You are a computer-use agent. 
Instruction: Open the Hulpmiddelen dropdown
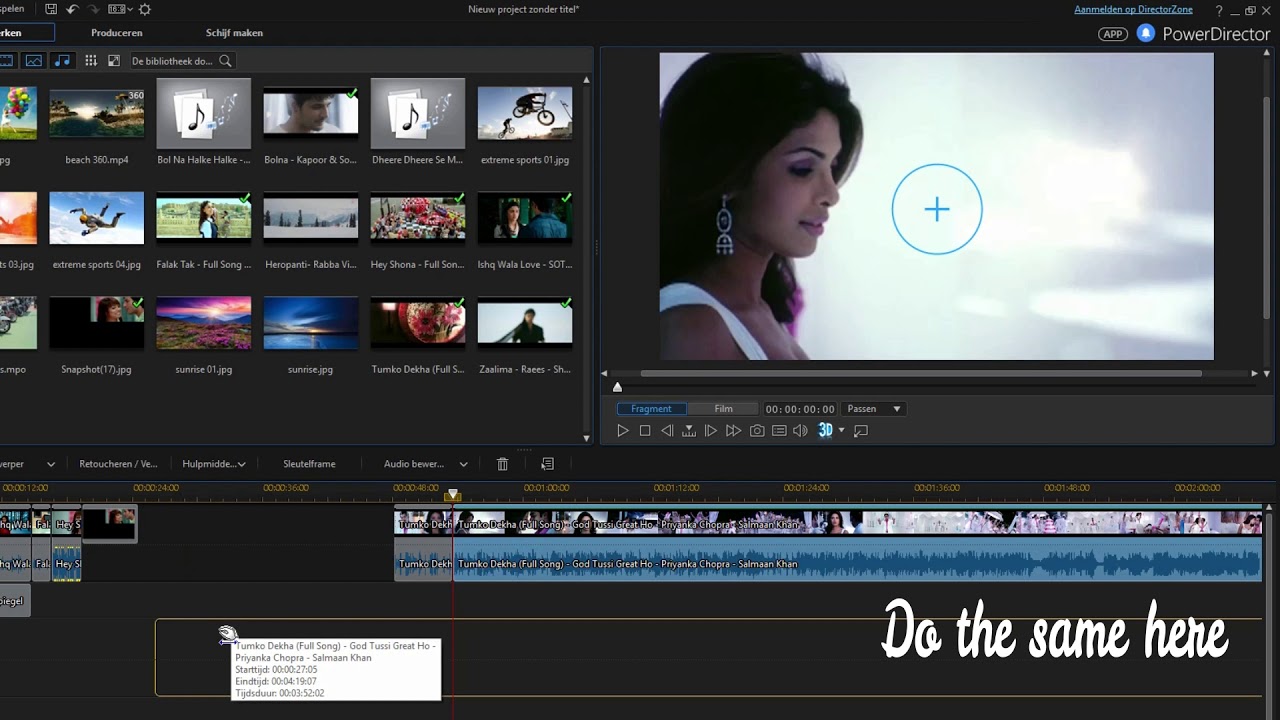pyautogui.click(x=213, y=464)
